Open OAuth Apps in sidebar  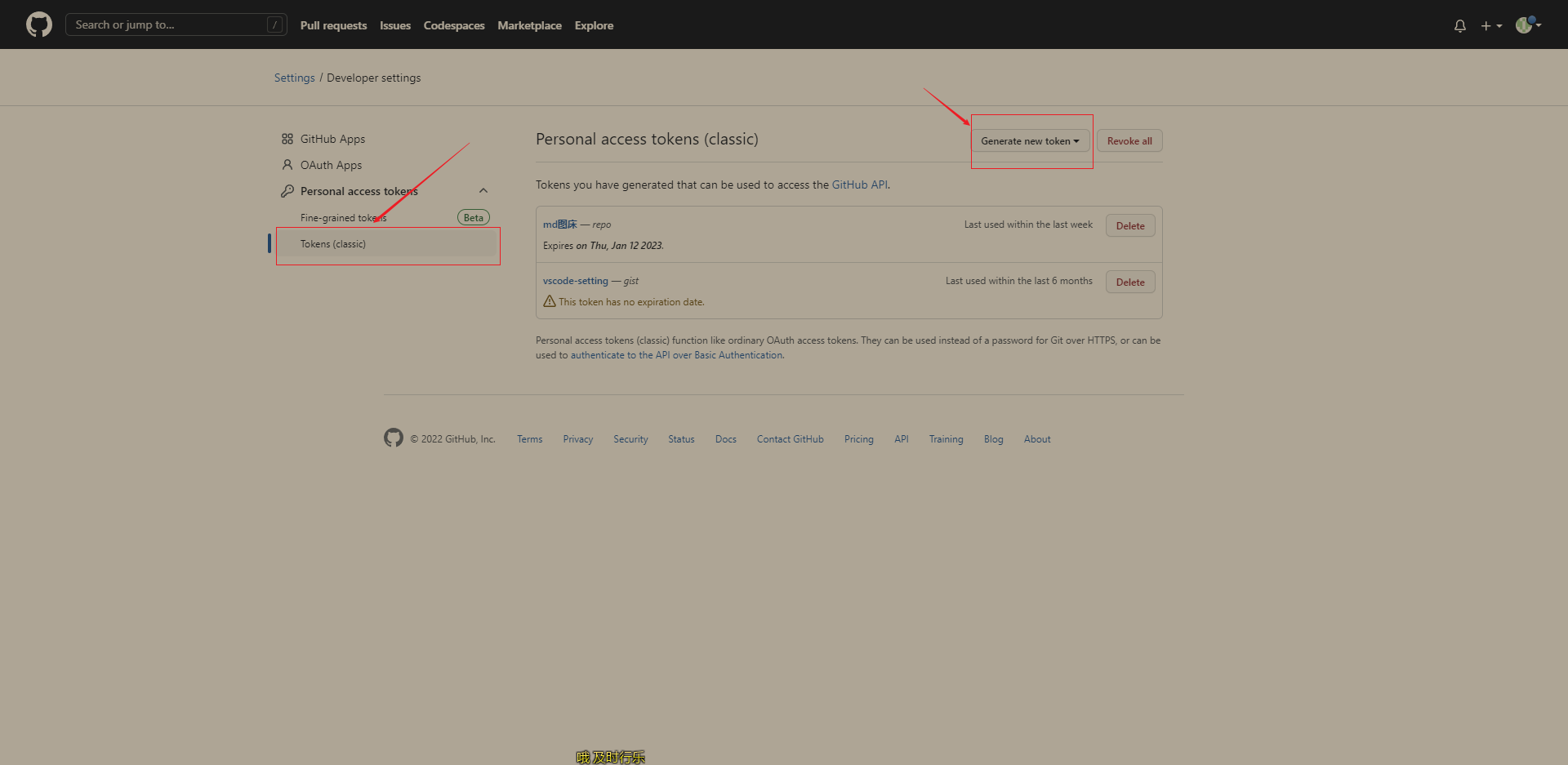point(331,165)
